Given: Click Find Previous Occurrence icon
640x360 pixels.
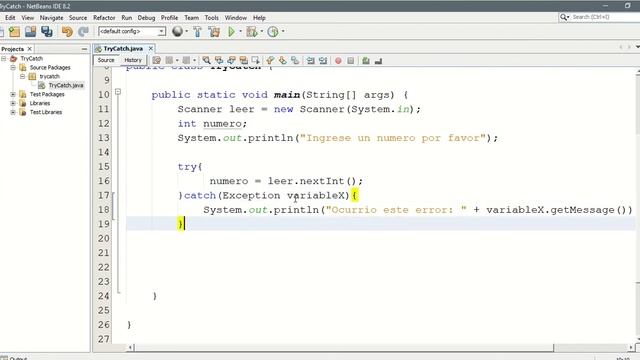Looking at the screenshot, I should coord(219,61).
